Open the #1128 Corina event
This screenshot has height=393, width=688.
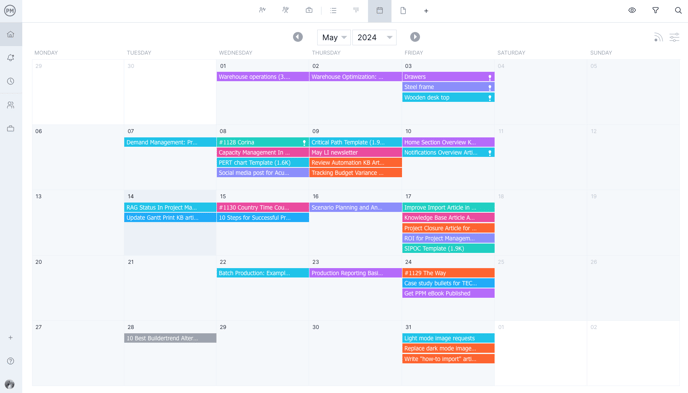click(263, 142)
